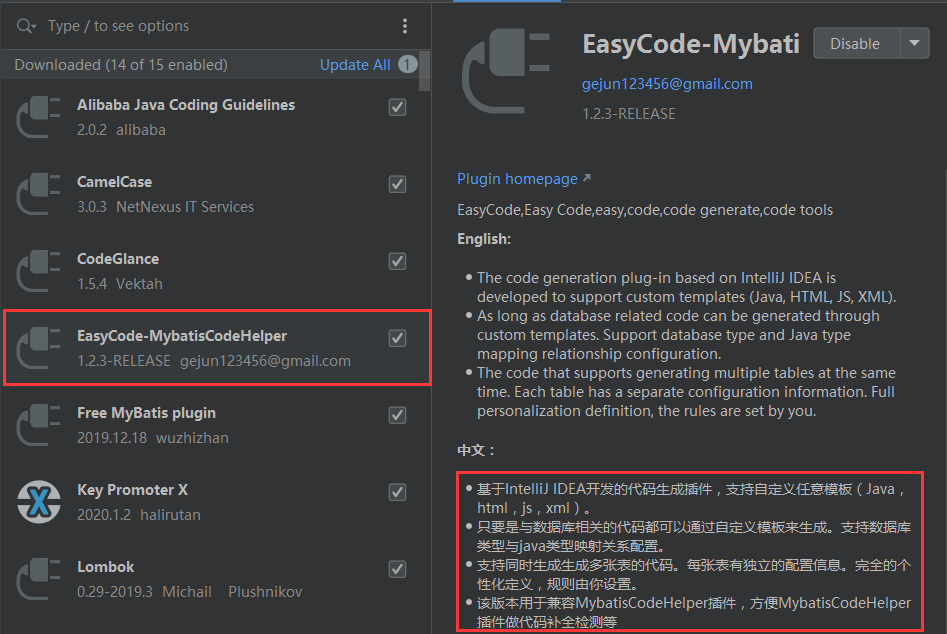This screenshot has height=634, width=947.
Task: Click Alibaba Java Coding Guidelines plugin icon
Action: coord(39,117)
